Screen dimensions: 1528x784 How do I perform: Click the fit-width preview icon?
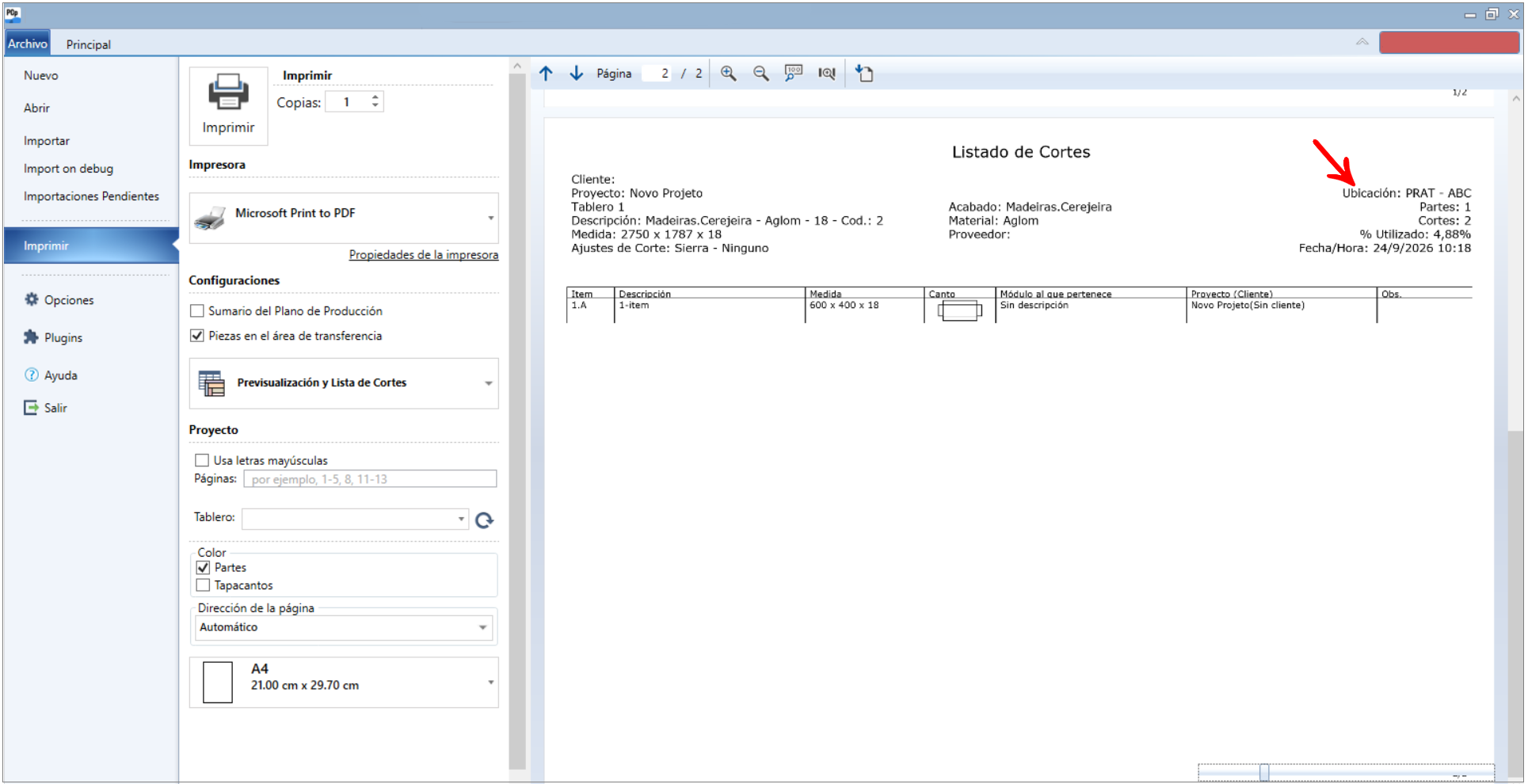[x=827, y=74]
